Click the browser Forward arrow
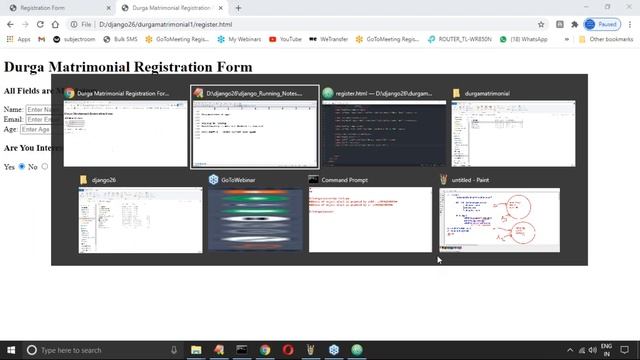640x360 pixels. click(x=25, y=24)
